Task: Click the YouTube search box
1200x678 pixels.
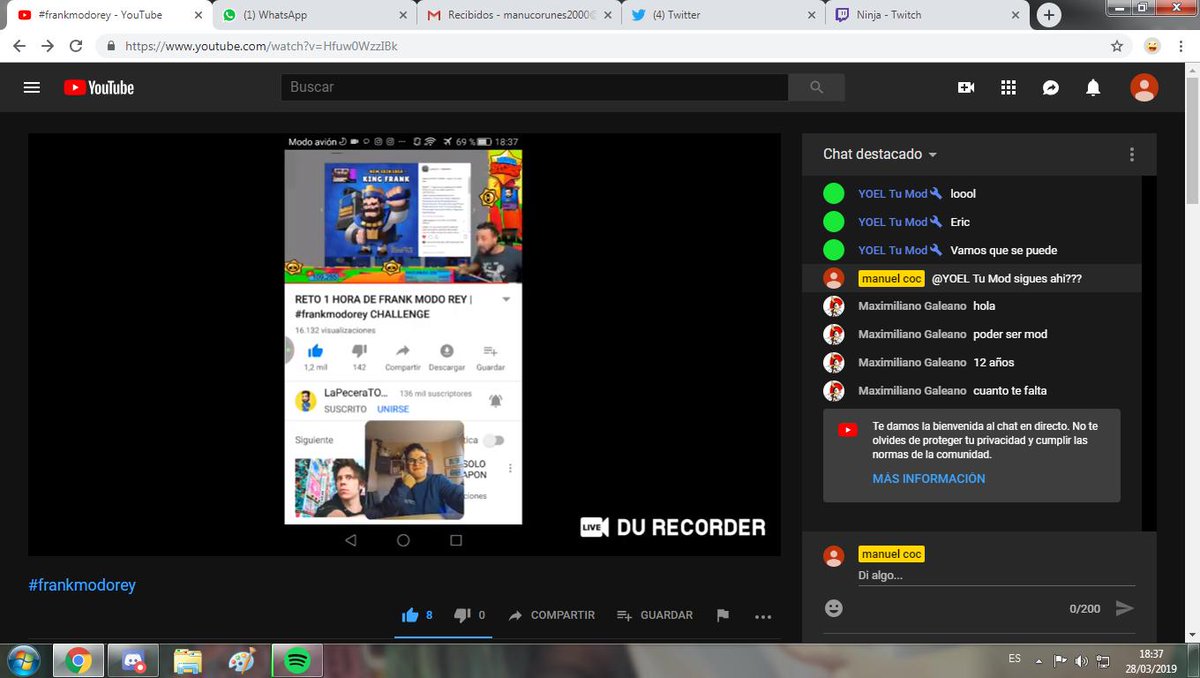Action: pos(534,87)
